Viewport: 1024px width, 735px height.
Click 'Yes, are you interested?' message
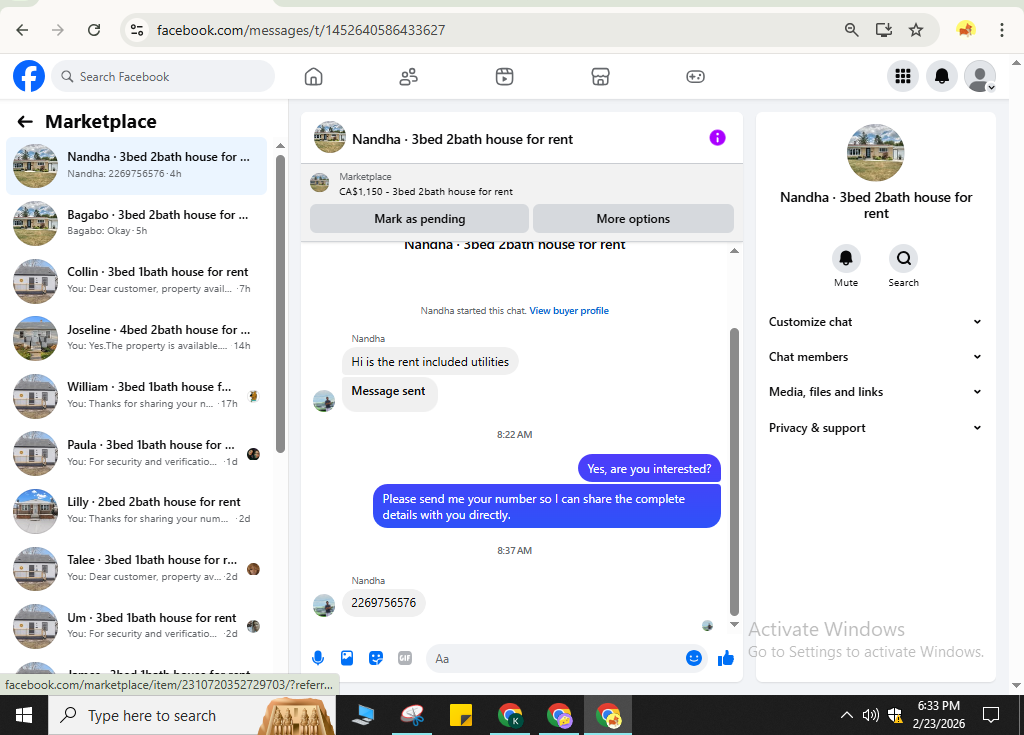pyautogui.click(x=649, y=468)
